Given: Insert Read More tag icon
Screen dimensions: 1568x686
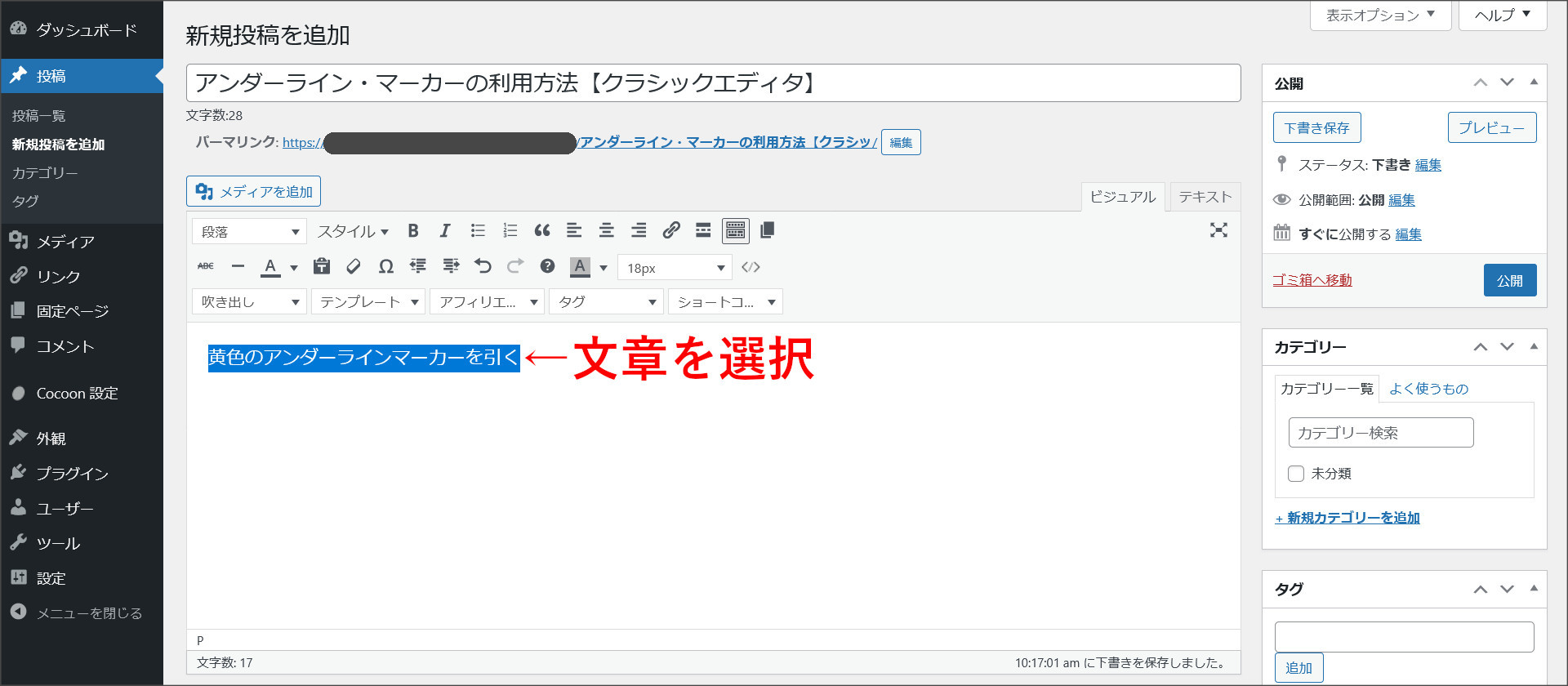Looking at the screenshot, I should click(703, 231).
